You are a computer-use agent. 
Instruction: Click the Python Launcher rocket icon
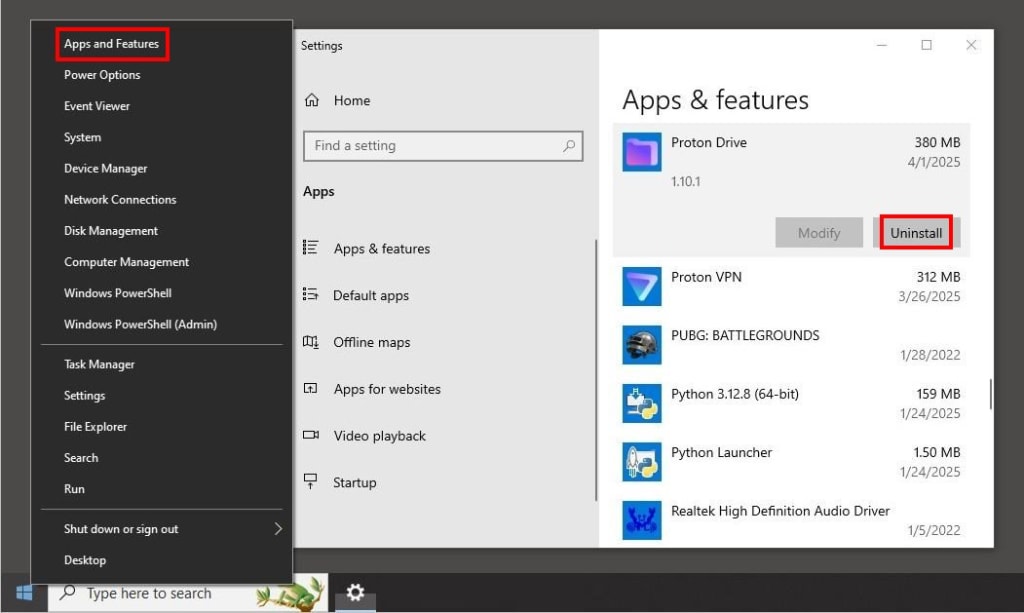[641, 462]
